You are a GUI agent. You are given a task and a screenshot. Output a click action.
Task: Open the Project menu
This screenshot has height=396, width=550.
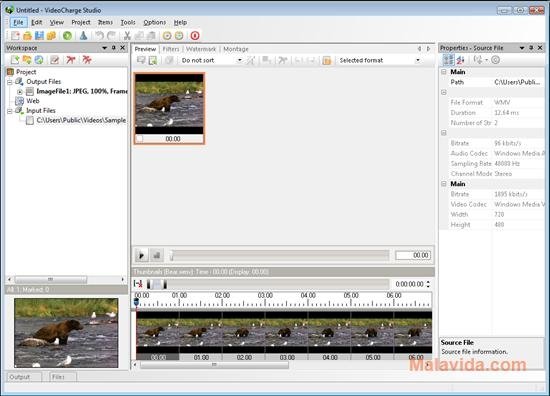(81, 22)
